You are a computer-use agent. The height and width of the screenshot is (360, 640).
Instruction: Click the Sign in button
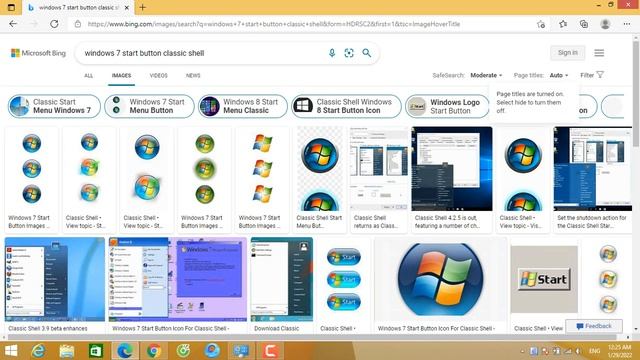tap(568, 53)
